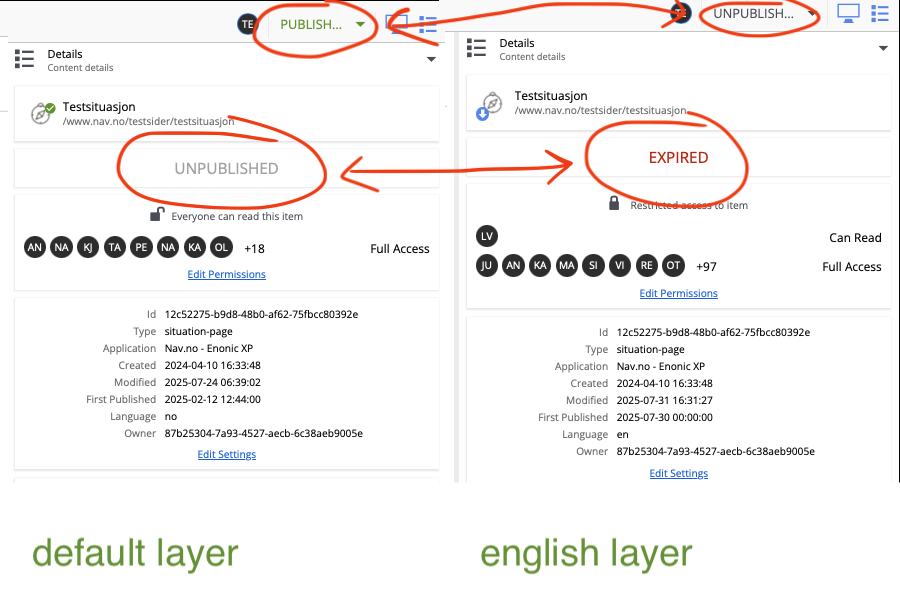Click Id value in english layer panel
Image resolution: width=900 pixels, height=609 pixels.
(713, 332)
